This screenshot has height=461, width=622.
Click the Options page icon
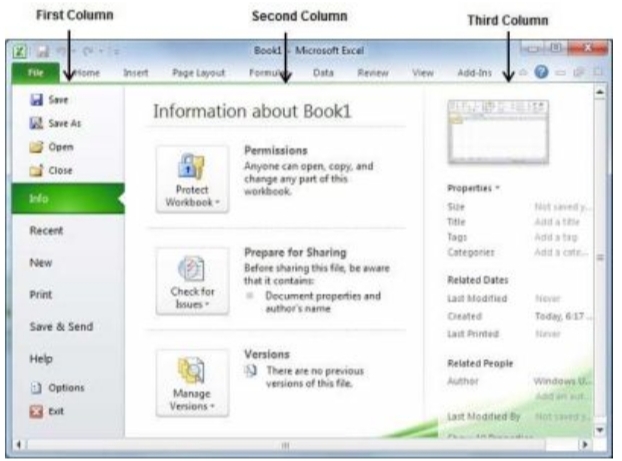[36, 388]
